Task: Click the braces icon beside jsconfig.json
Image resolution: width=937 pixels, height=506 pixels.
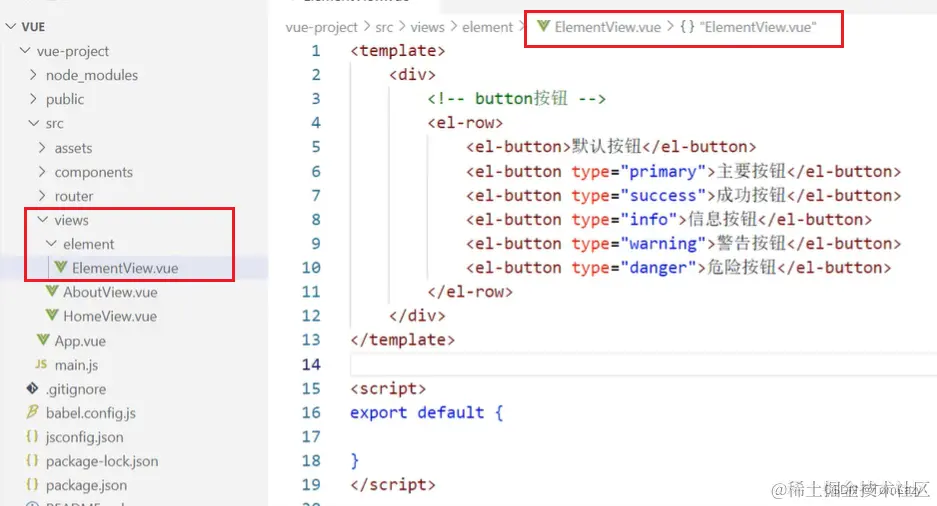Action: (32, 437)
